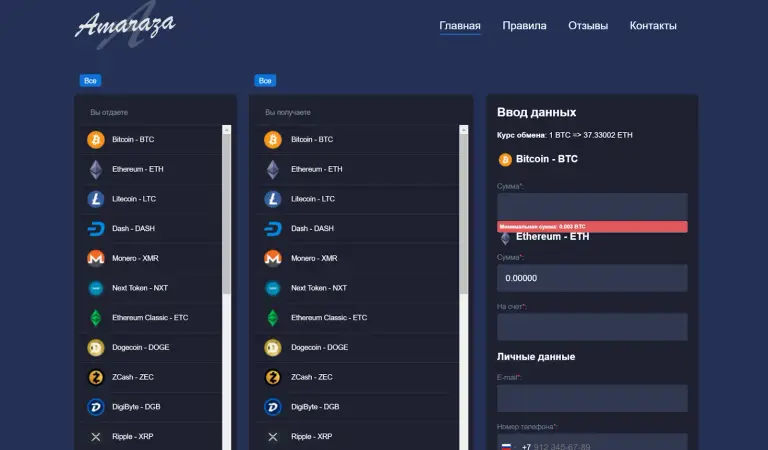The width and height of the screenshot is (768, 450).
Task: Open the Amaraza logo home link
Action: click(x=125, y=24)
